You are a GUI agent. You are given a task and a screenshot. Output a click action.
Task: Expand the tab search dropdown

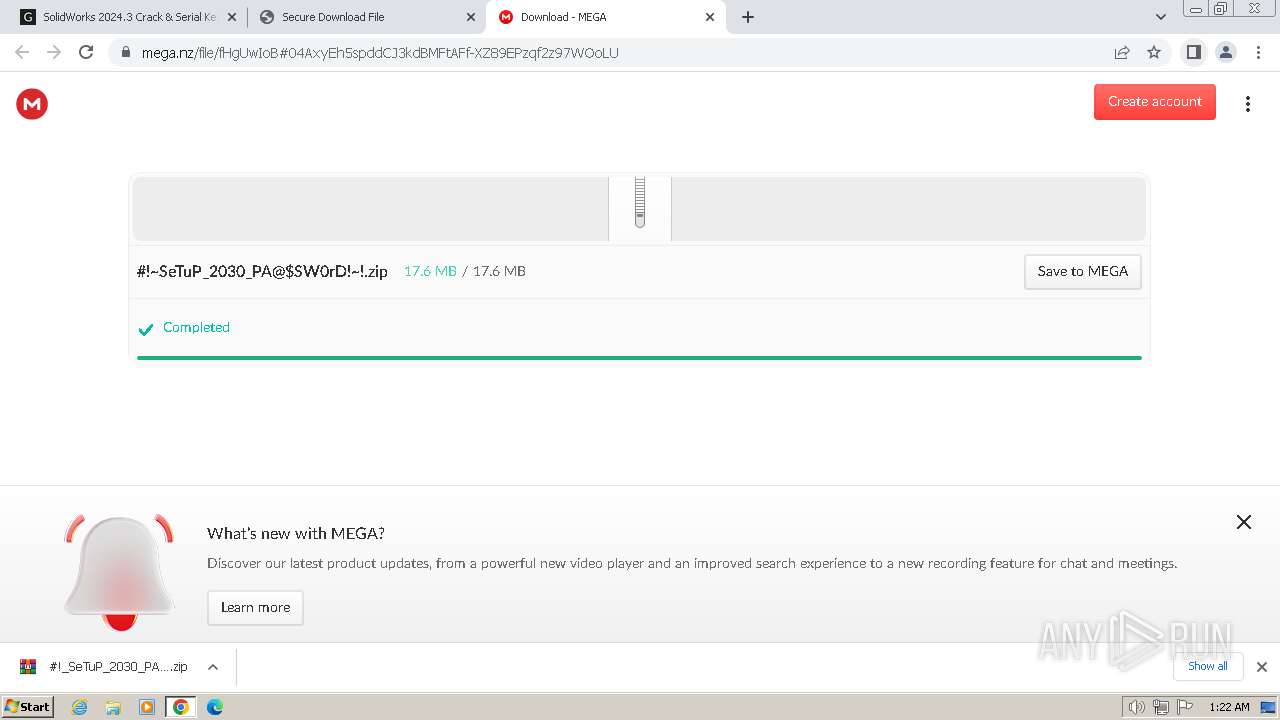[1160, 17]
